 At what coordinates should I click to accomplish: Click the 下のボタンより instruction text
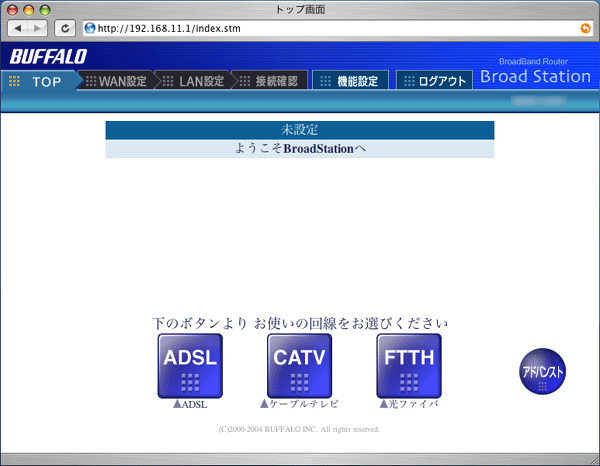(x=300, y=323)
